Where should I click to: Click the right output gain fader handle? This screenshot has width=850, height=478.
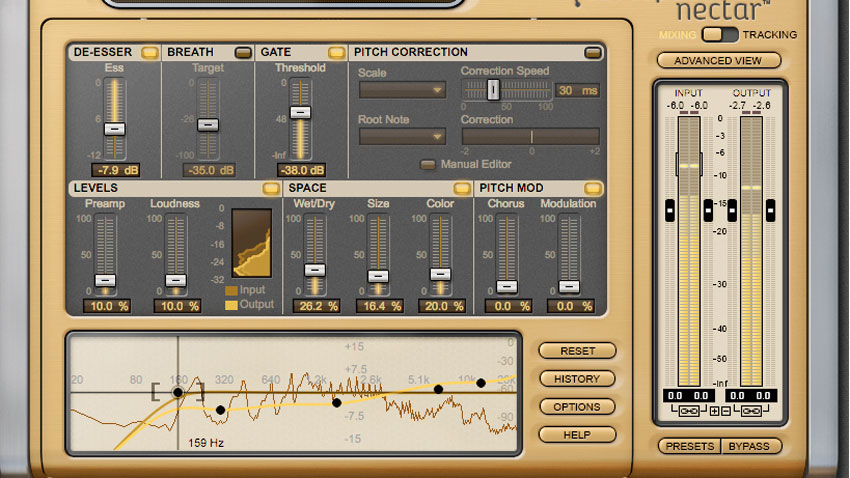770,210
